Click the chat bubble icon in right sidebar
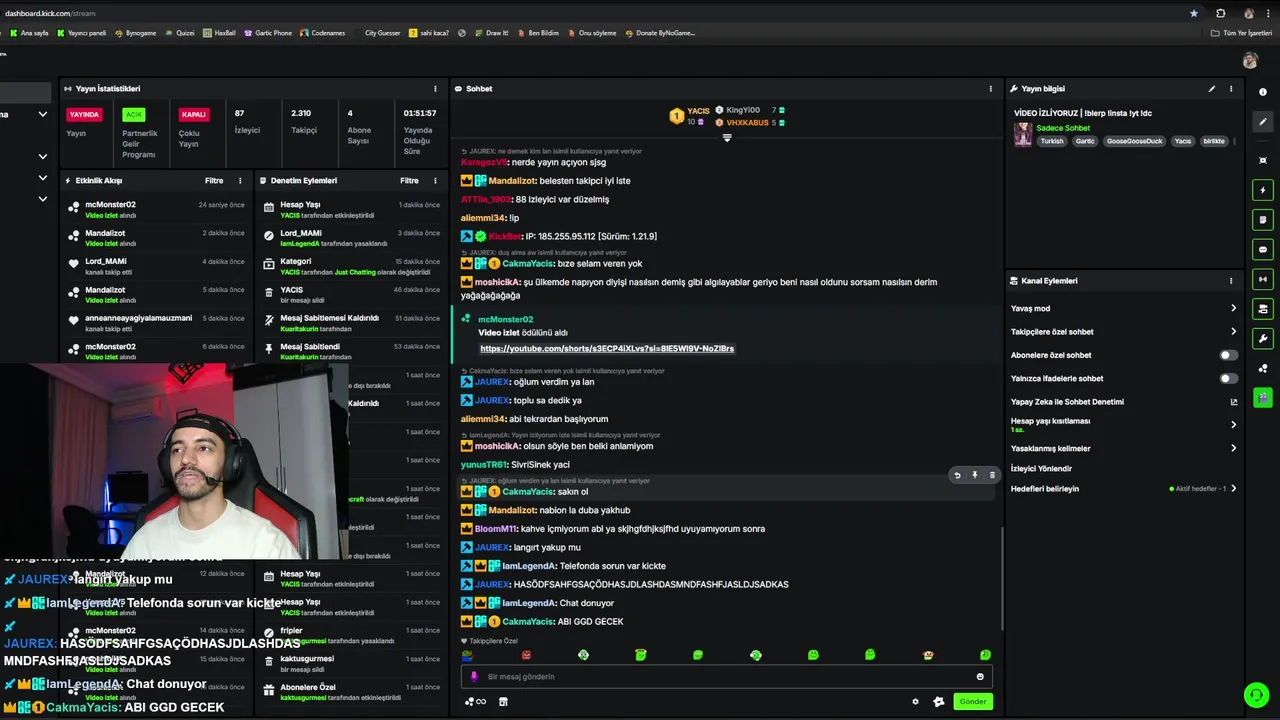The height and width of the screenshot is (720, 1280). [x=1263, y=249]
